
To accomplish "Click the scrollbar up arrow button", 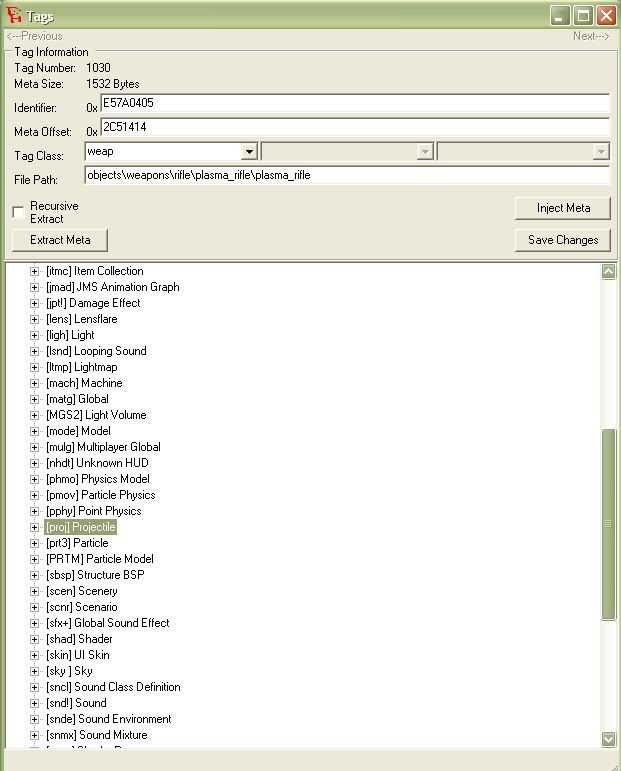I will tap(608, 271).
